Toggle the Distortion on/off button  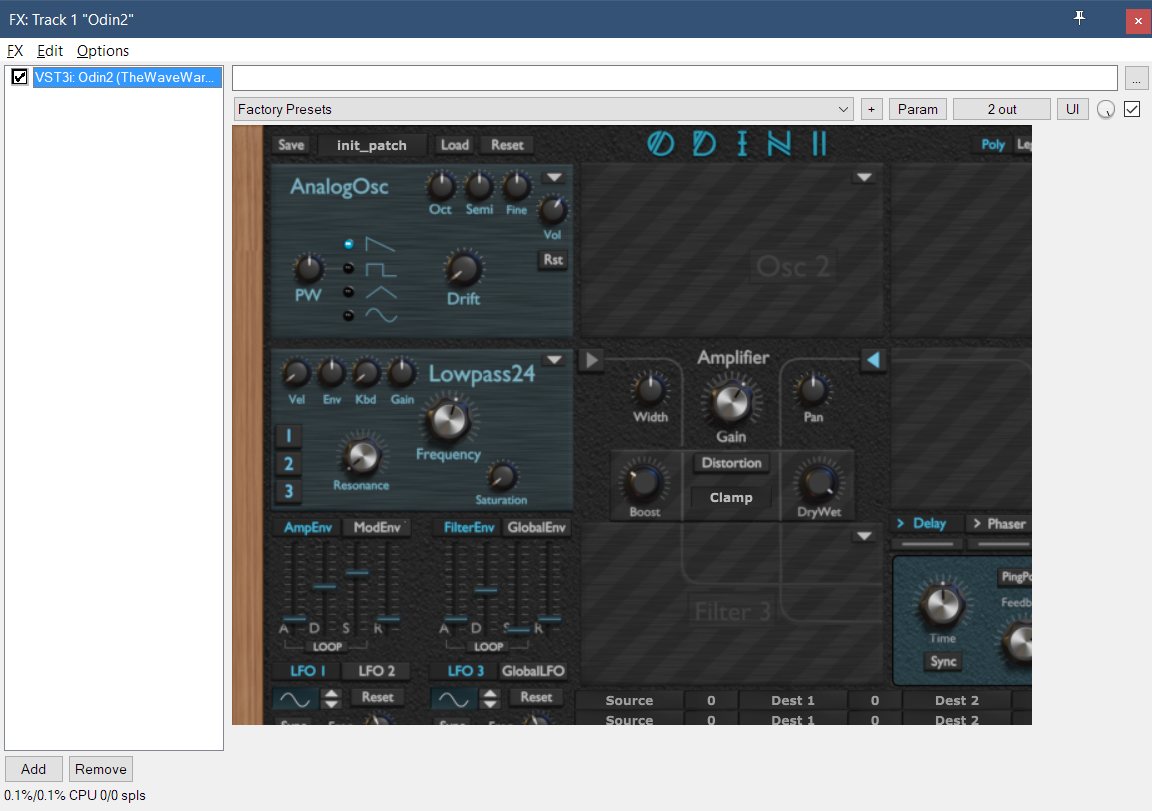(x=731, y=463)
